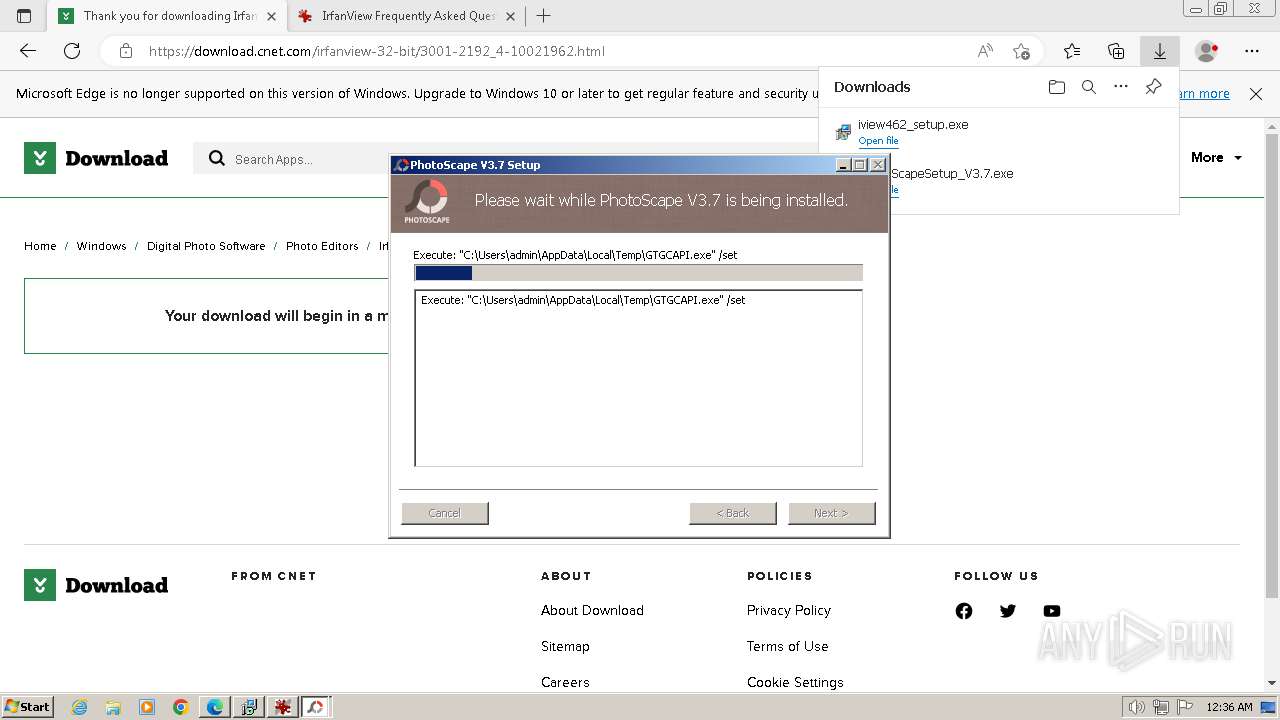1280x720 pixels.
Task: Switch to PhotoScape Setup taskbar button
Action: [x=316, y=707]
